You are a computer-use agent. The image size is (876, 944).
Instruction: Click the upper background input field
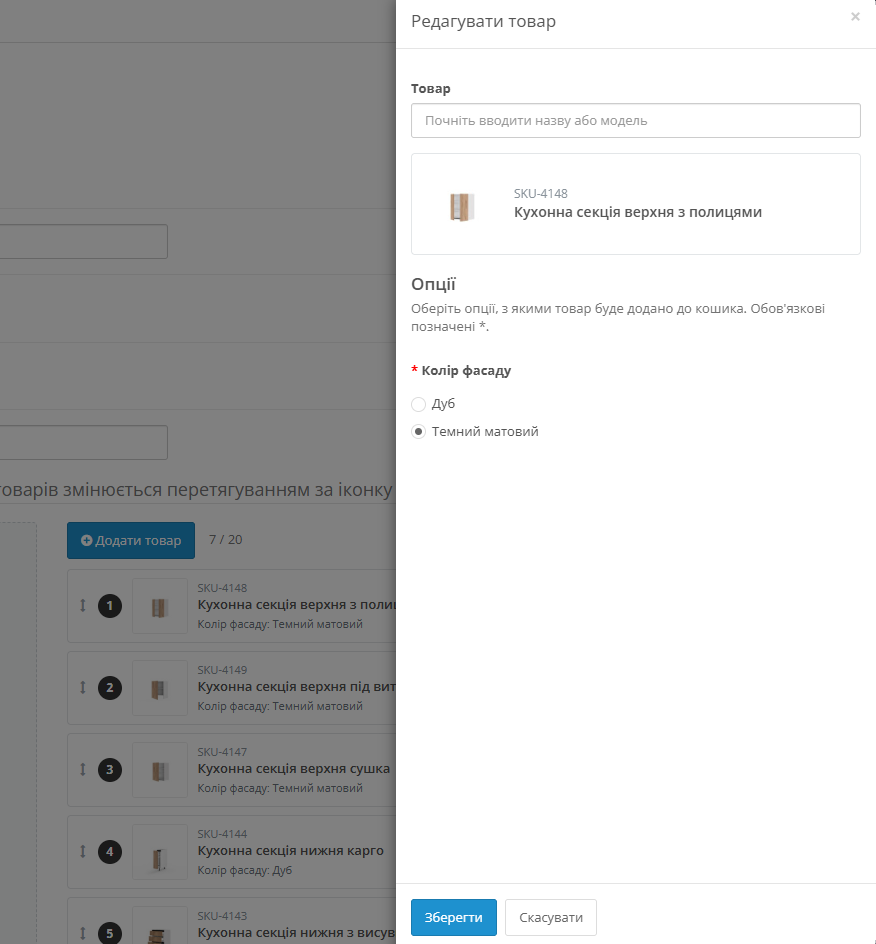point(84,242)
